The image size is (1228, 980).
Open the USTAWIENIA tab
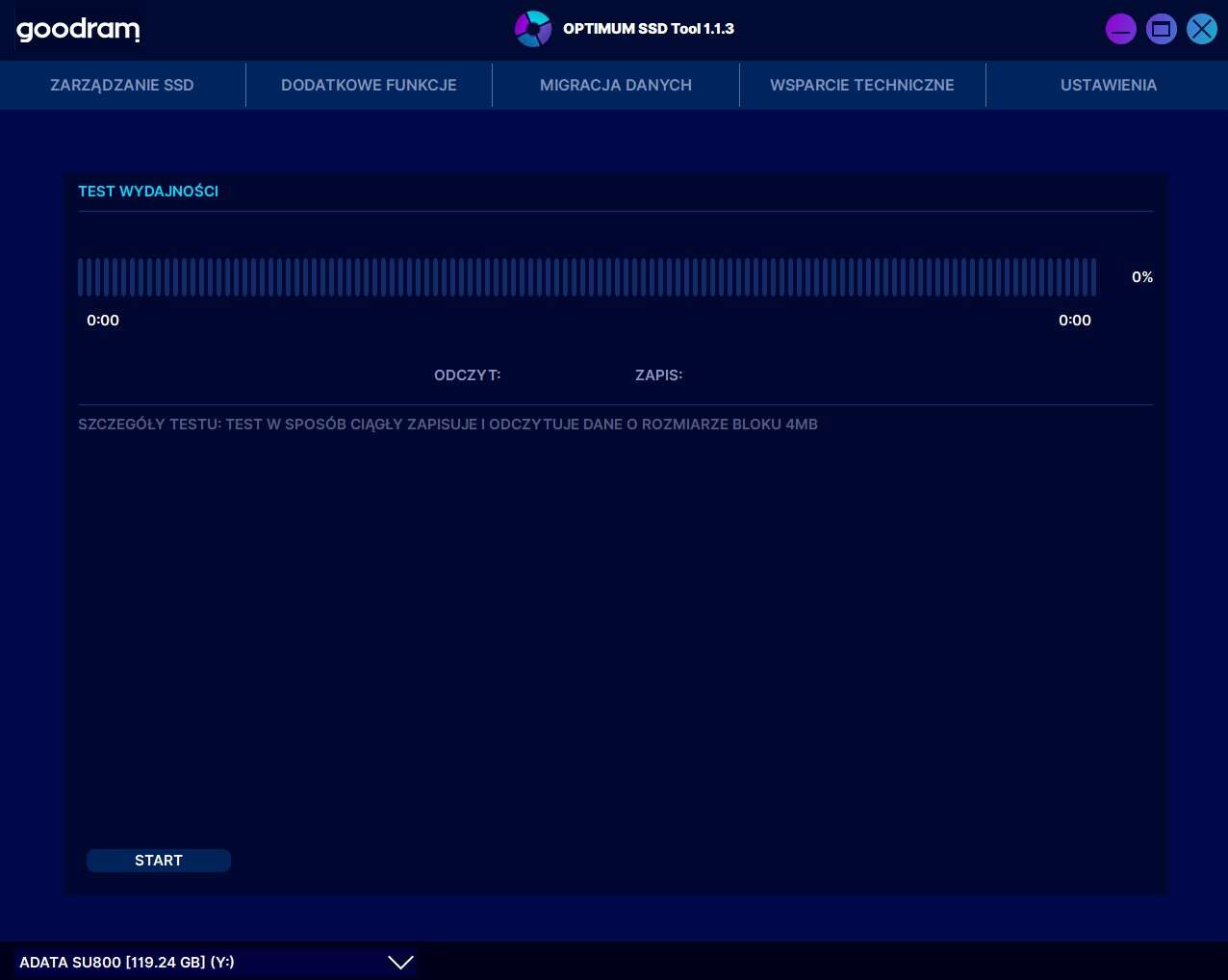click(1109, 85)
